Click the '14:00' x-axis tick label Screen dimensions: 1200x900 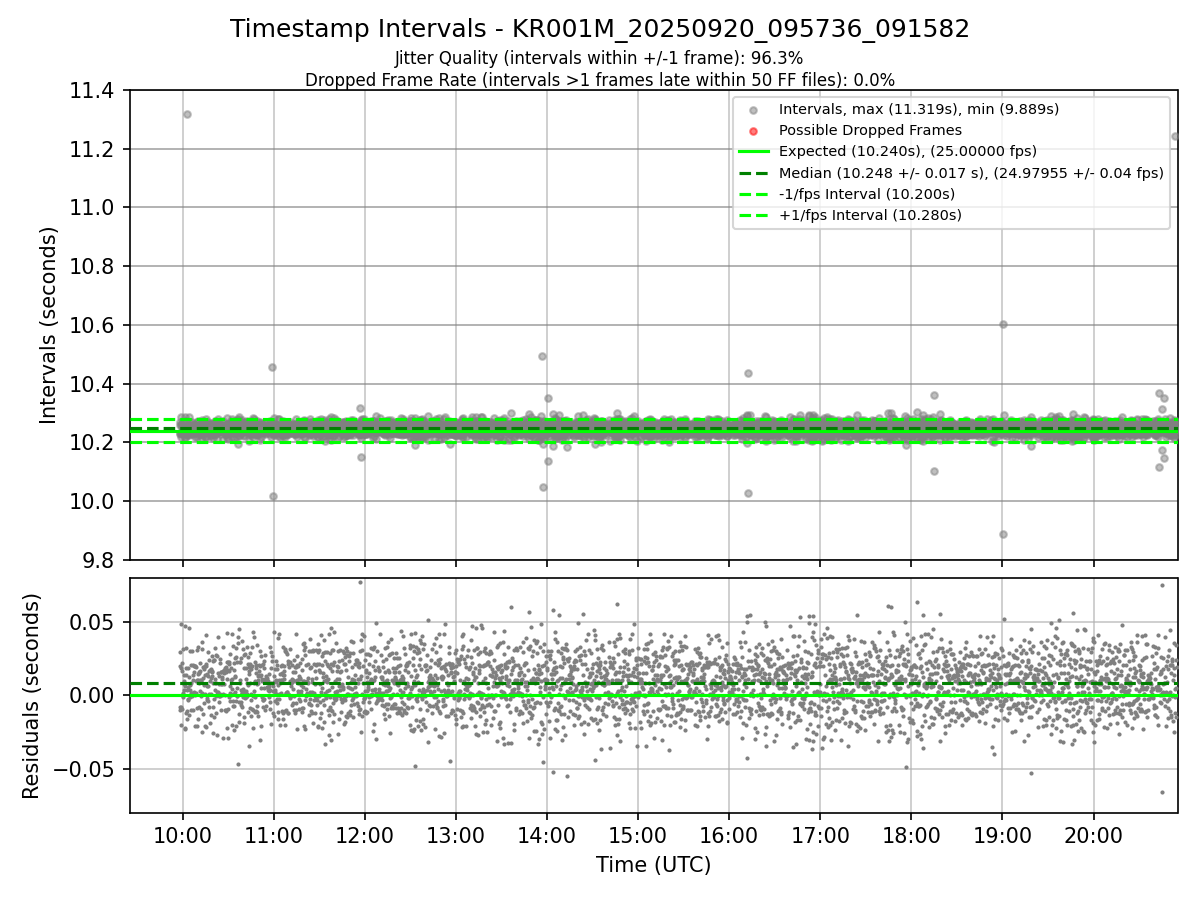pyautogui.click(x=547, y=835)
